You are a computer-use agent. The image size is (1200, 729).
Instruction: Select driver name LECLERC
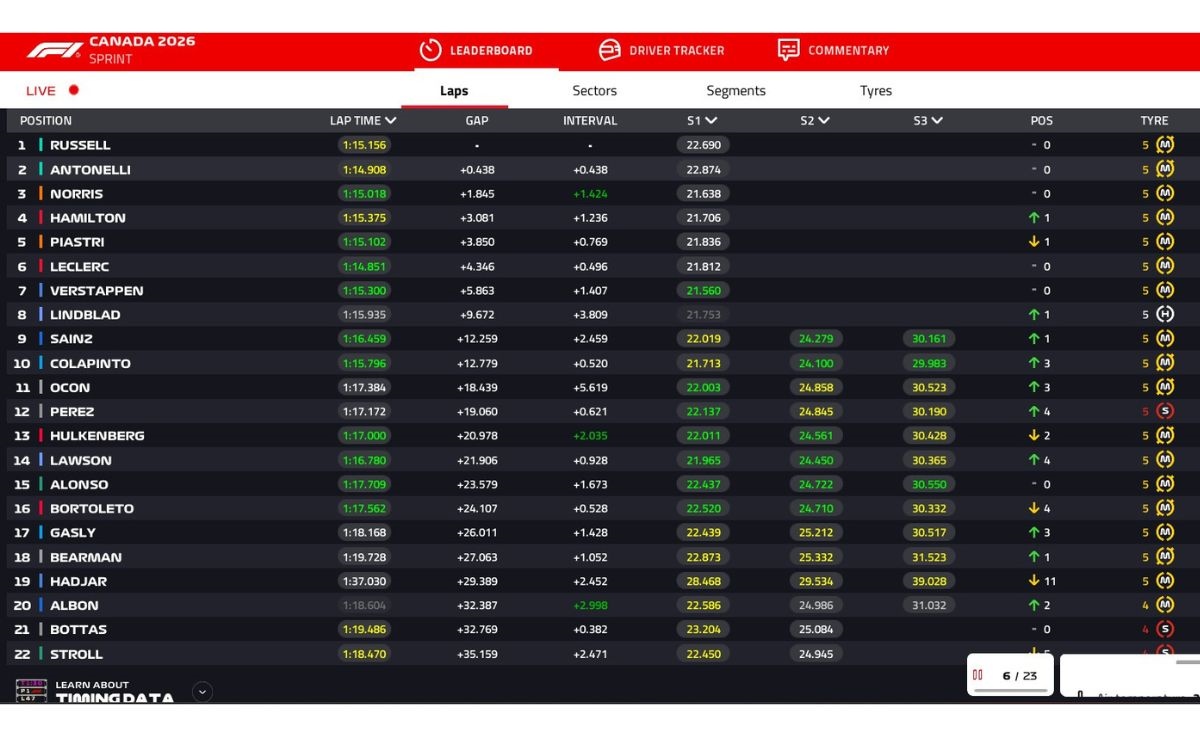click(80, 267)
